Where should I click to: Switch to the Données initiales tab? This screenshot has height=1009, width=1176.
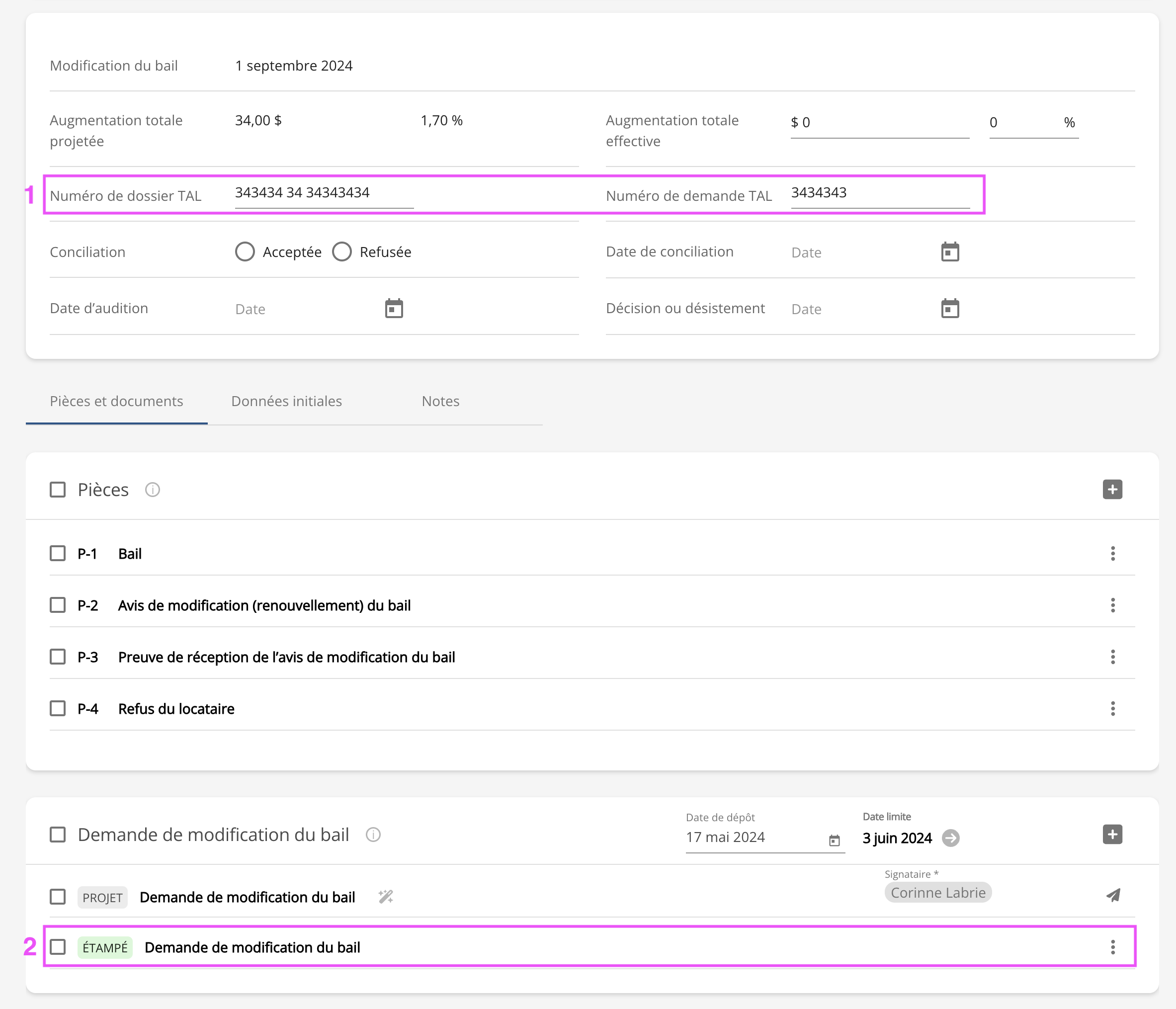286,401
